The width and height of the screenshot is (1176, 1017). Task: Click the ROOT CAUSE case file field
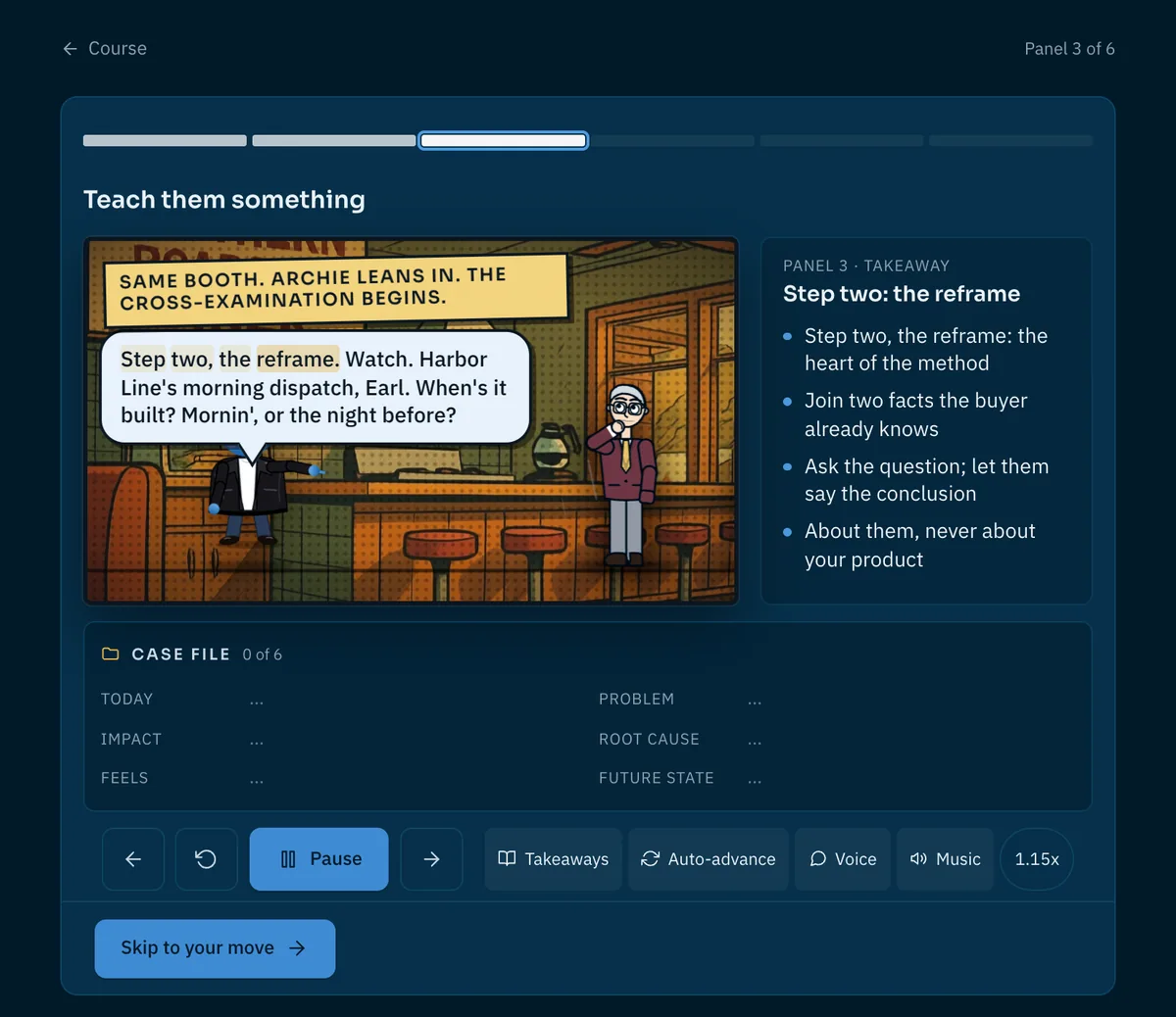(x=837, y=740)
